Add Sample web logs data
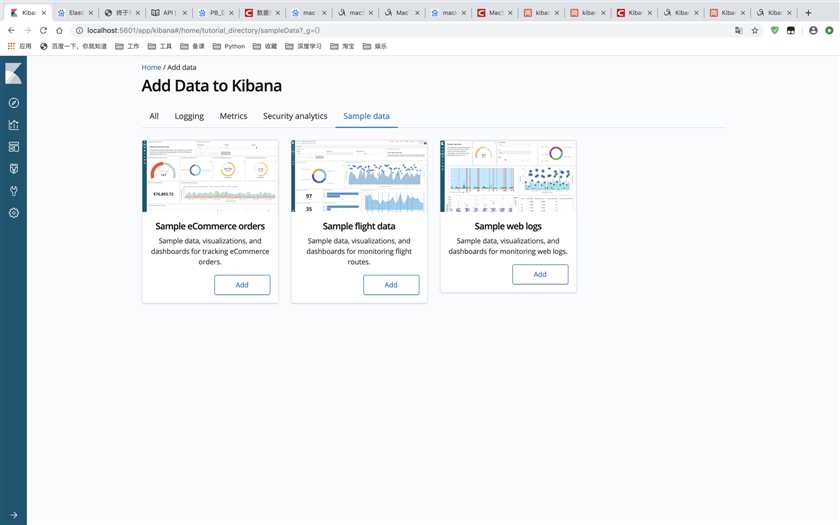This screenshot has height=525, width=840. pyautogui.click(x=540, y=274)
